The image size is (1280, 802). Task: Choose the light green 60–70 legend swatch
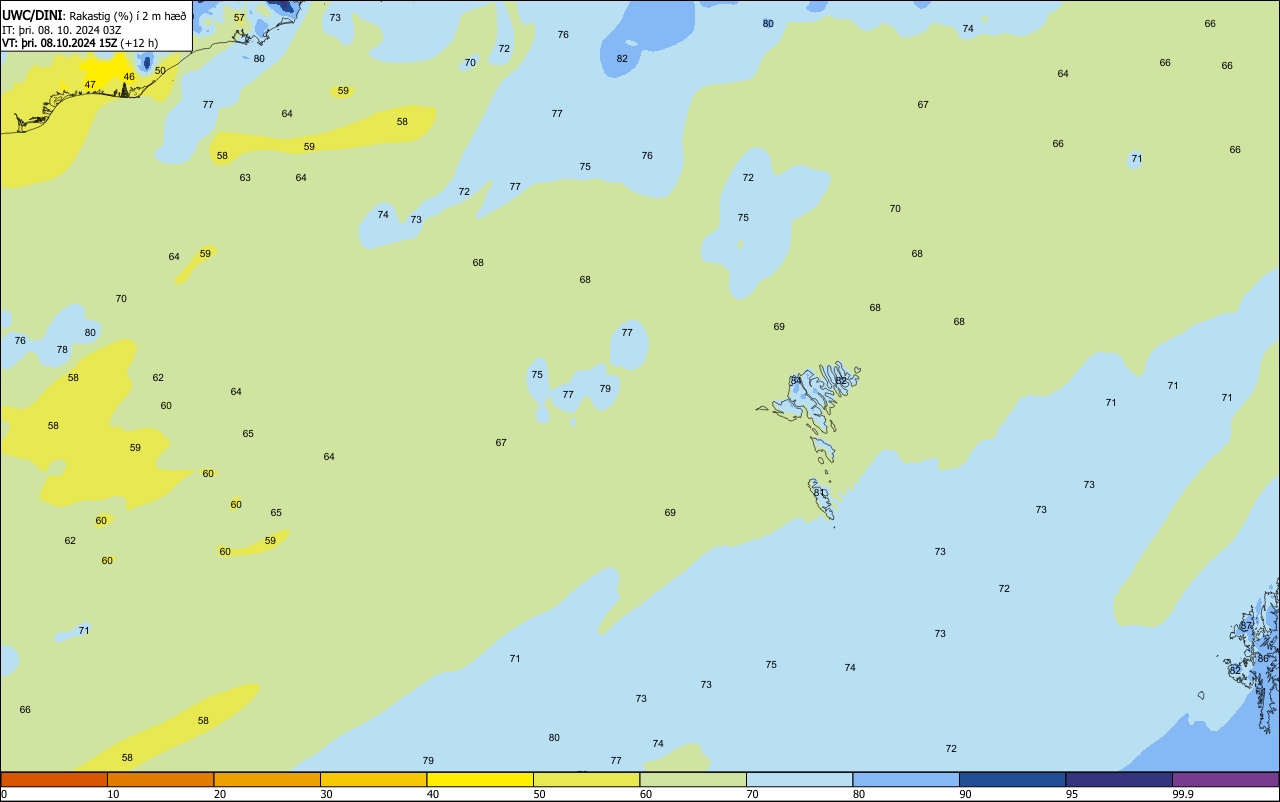[693, 779]
